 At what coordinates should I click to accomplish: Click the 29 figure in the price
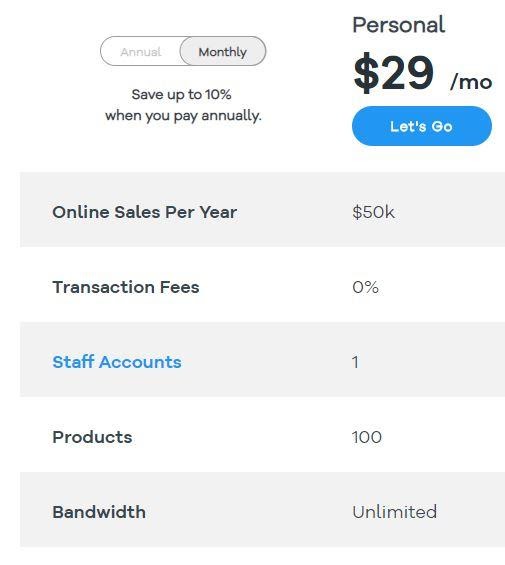pyautogui.click(x=407, y=73)
